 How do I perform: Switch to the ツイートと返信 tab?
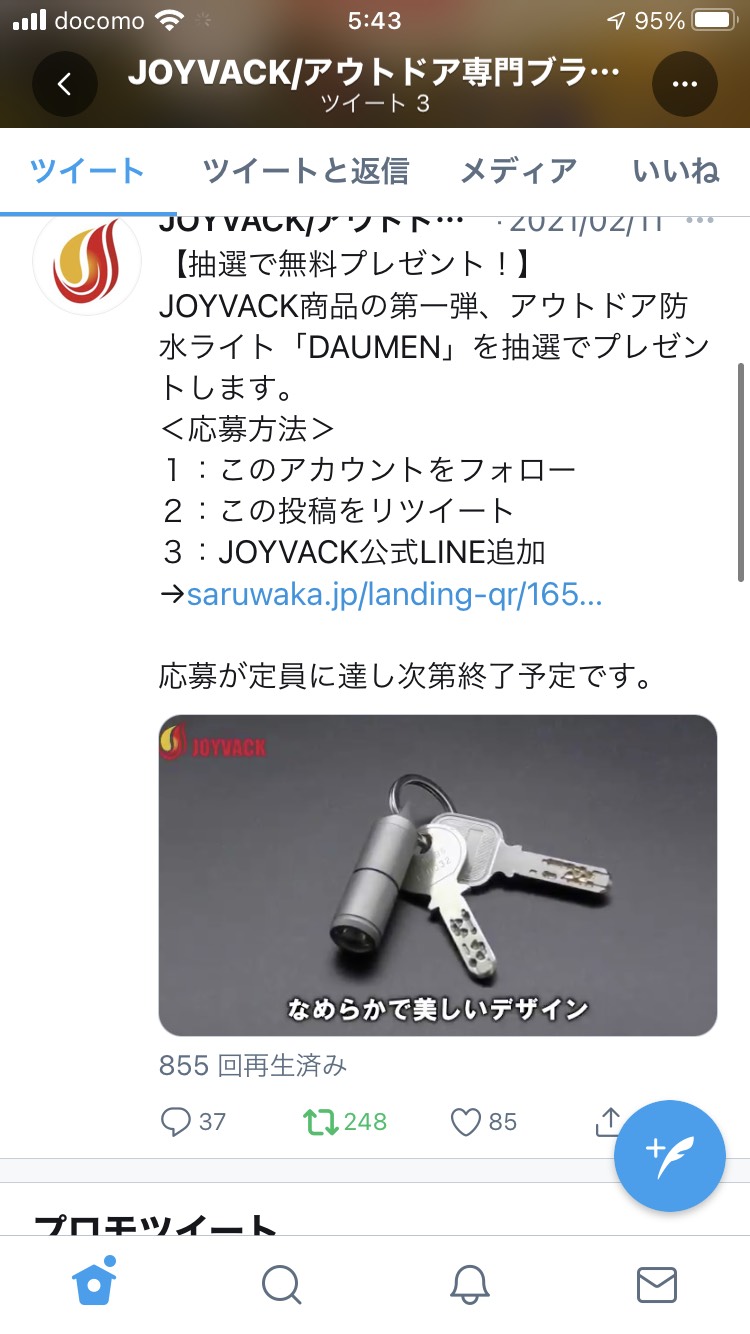305,171
